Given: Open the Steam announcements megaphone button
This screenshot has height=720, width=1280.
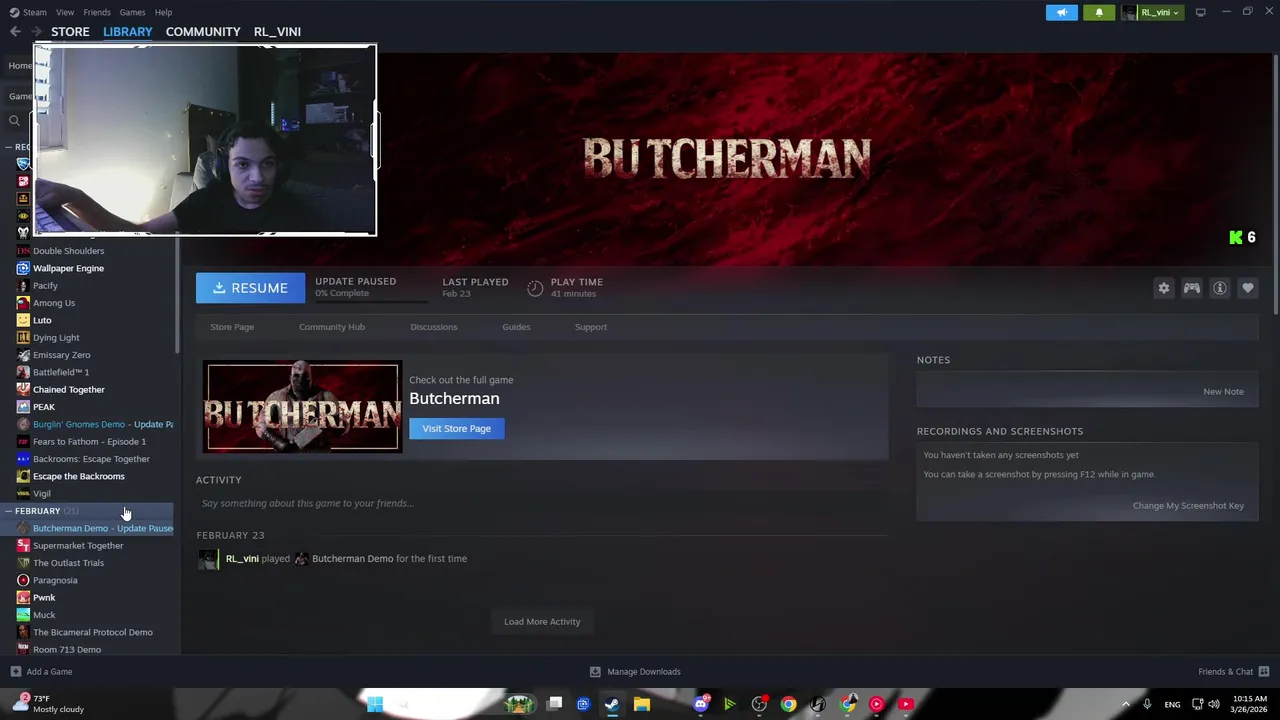Looking at the screenshot, I should [x=1062, y=12].
